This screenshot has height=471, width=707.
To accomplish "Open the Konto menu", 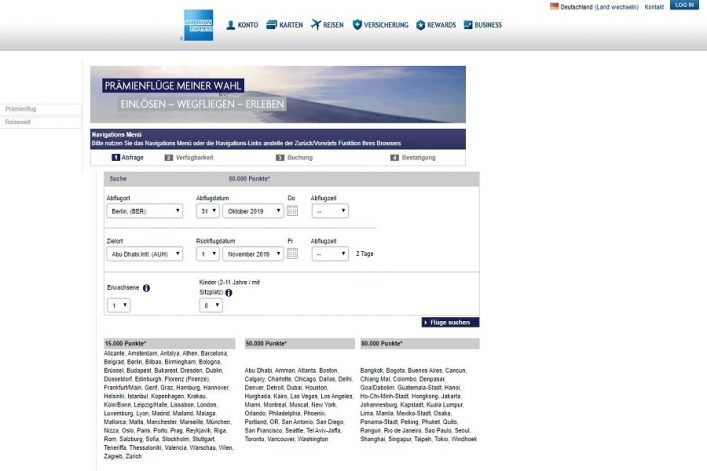I will click(x=242, y=25).
